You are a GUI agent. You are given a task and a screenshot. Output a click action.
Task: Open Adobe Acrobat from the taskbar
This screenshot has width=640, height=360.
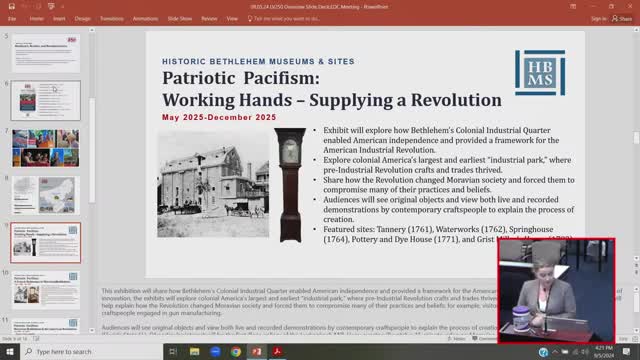coord(278,351)
